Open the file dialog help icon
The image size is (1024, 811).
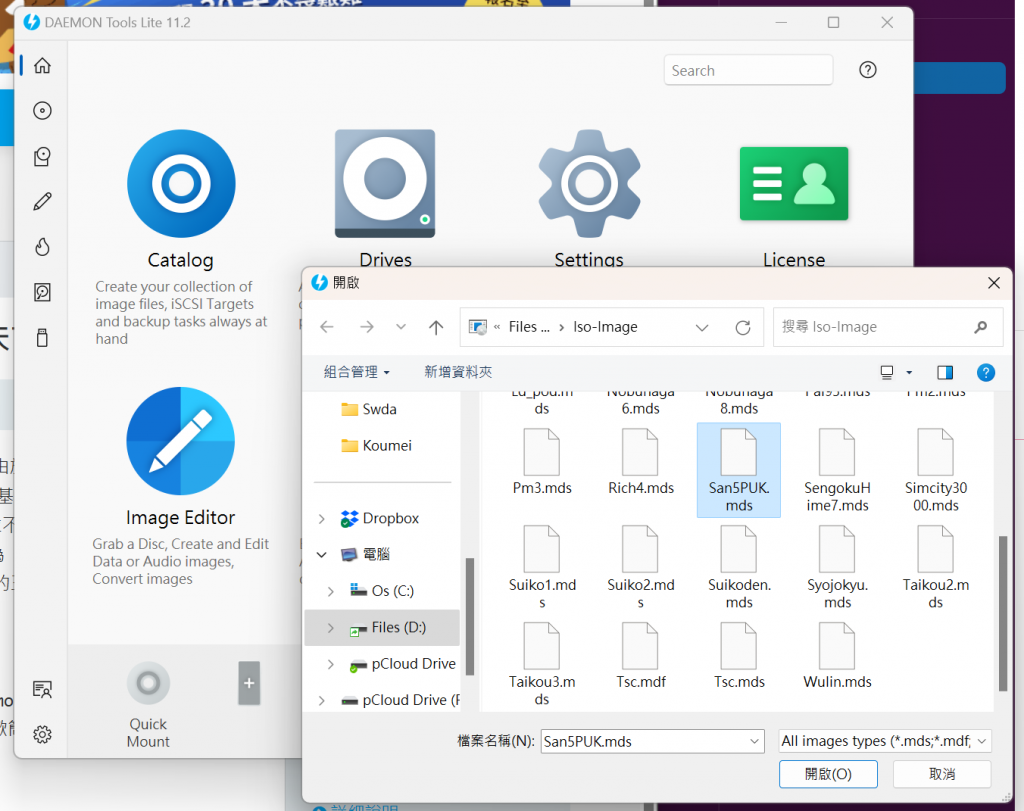tap(985, 372)
